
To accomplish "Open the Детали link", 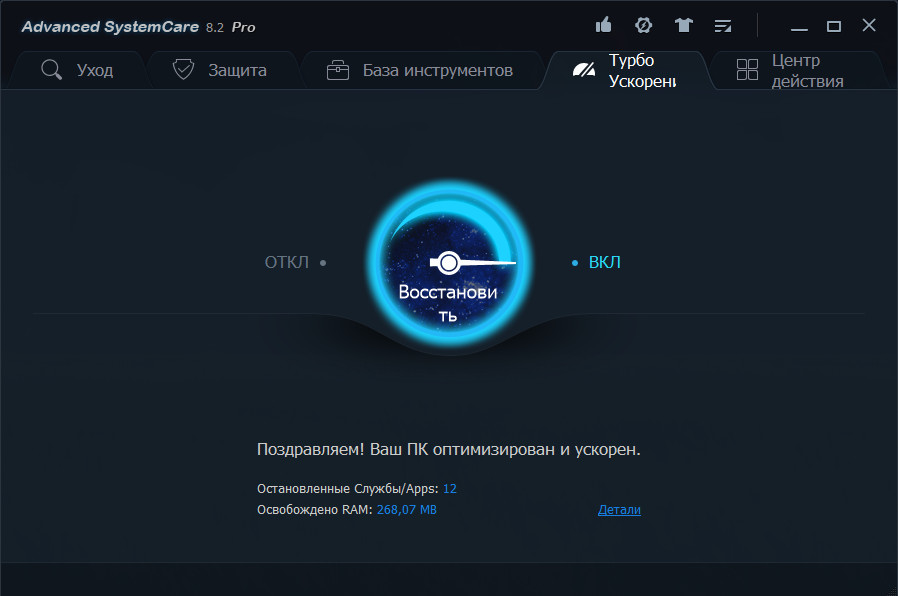I will coord(619,510).
